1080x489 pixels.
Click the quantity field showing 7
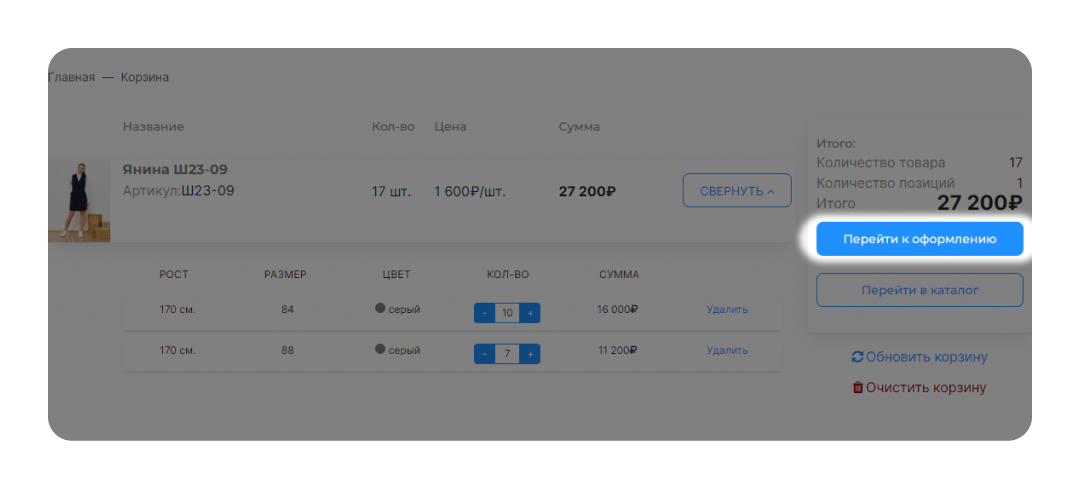[x=507, y=354]
